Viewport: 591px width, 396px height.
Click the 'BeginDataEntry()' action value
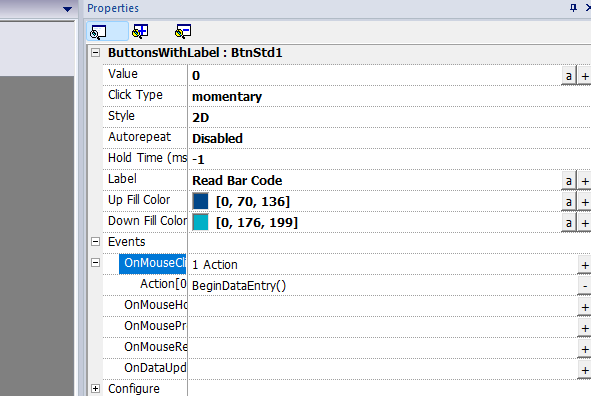[239, 286]
